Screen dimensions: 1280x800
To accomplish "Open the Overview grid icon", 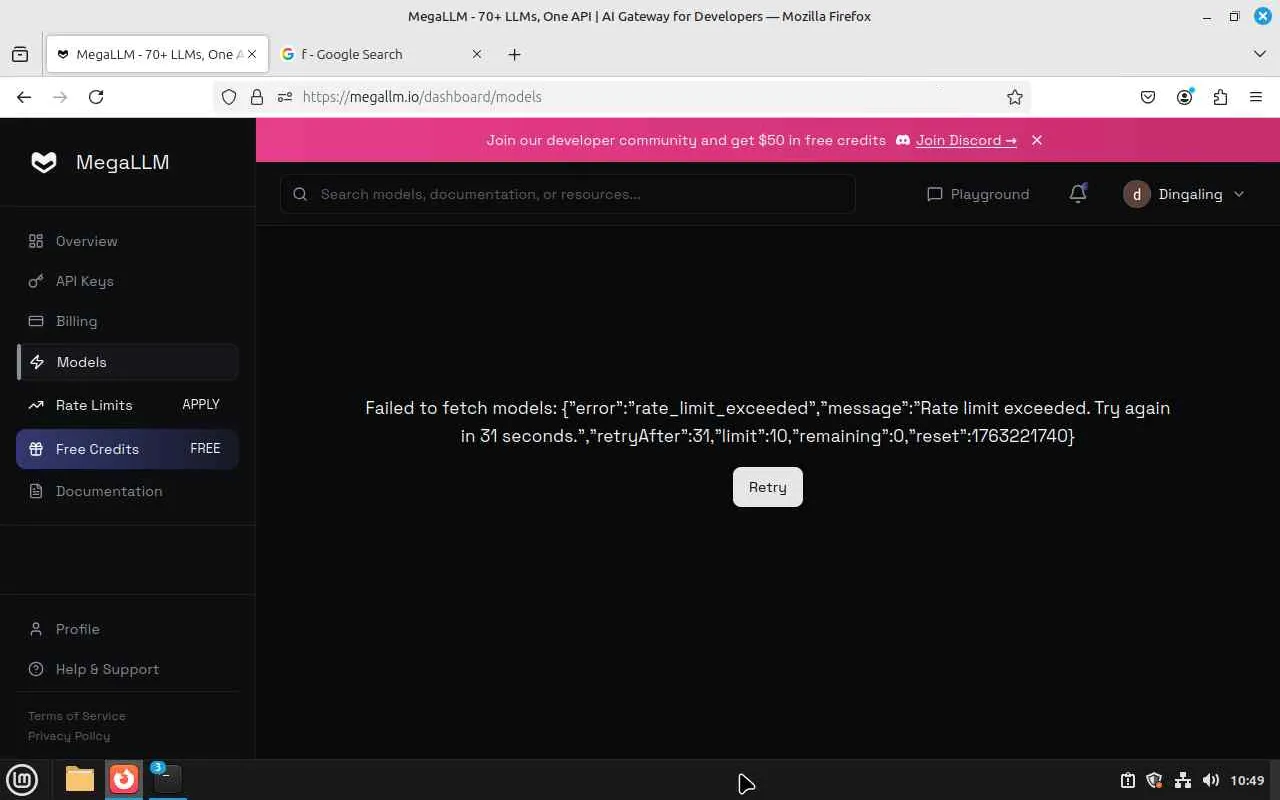I will point(36,241).
